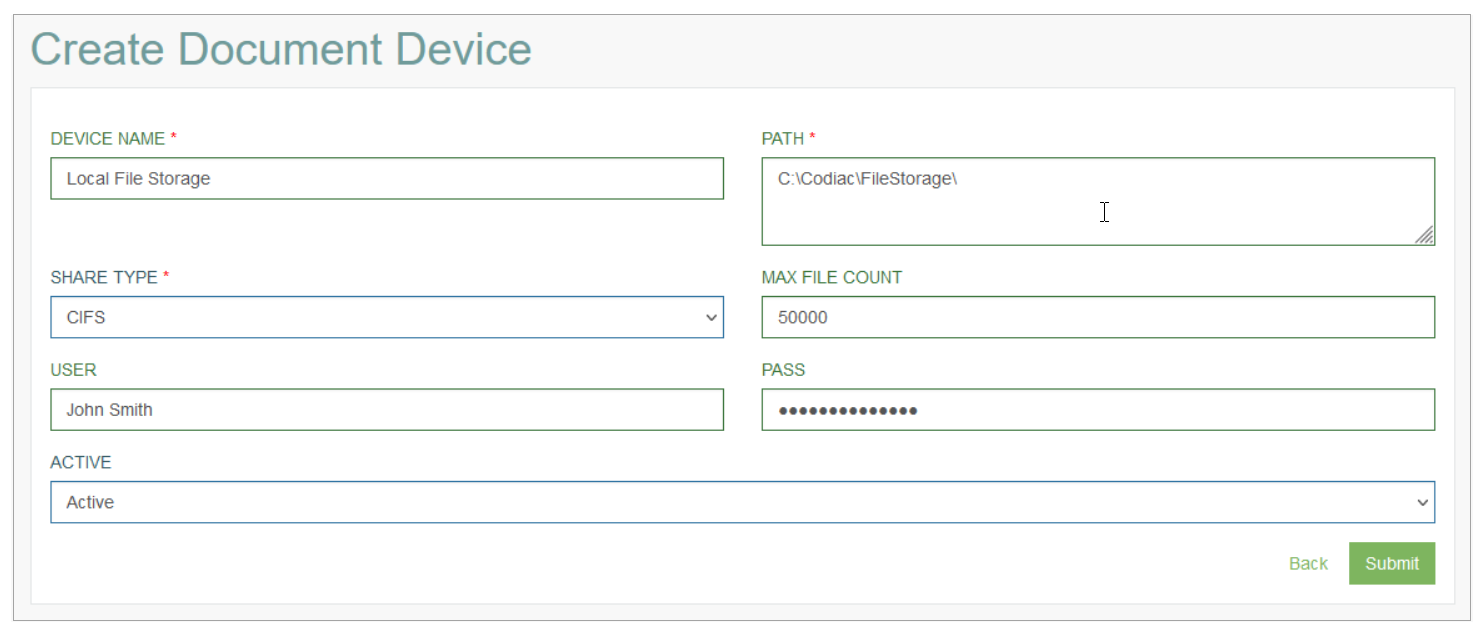The width and height of the screenshot is (1482, 633).
Task: Click the PASS label text
Action: (783, 370)
